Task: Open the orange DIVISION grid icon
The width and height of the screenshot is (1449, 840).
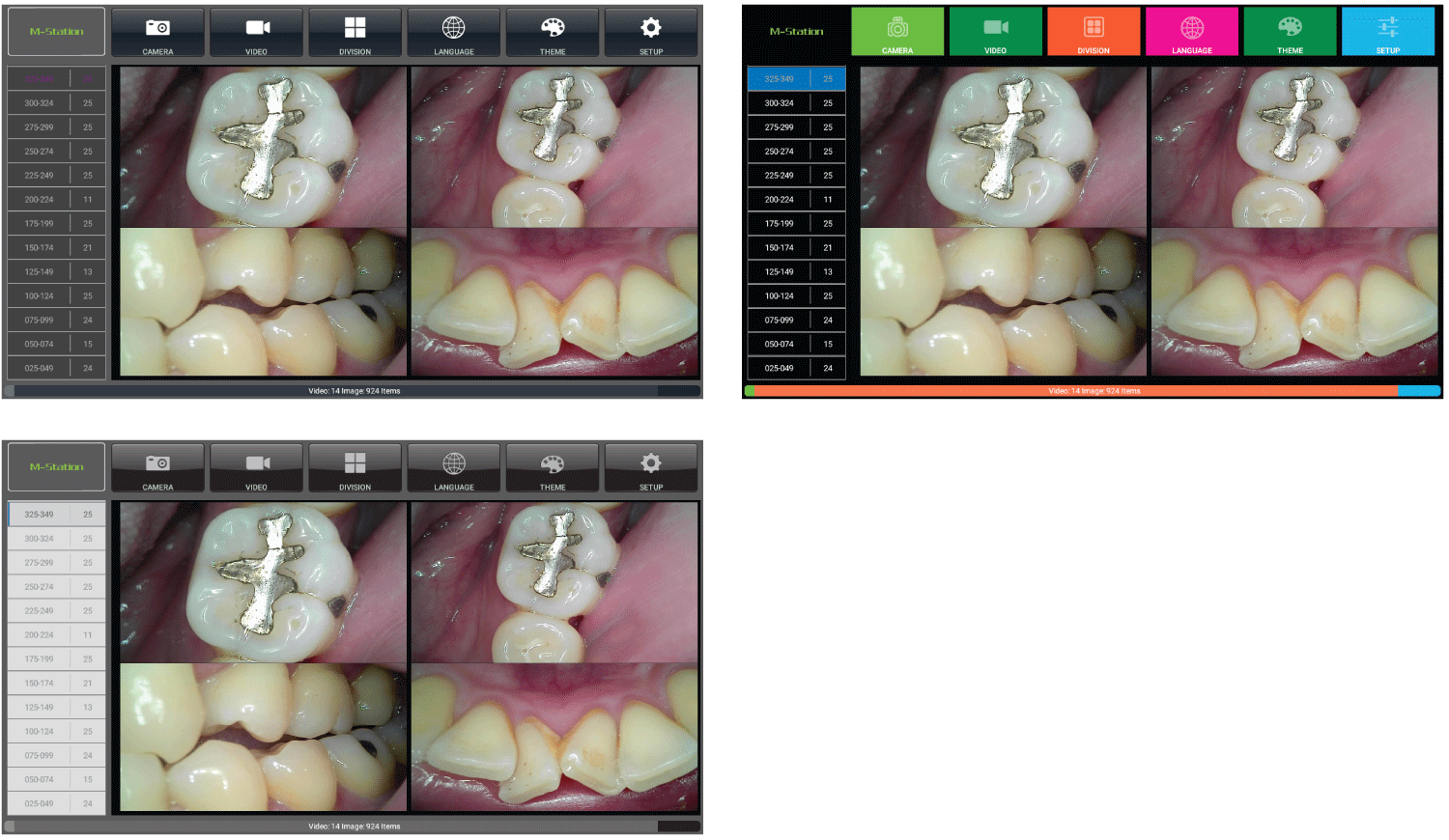Action: 1094,32
